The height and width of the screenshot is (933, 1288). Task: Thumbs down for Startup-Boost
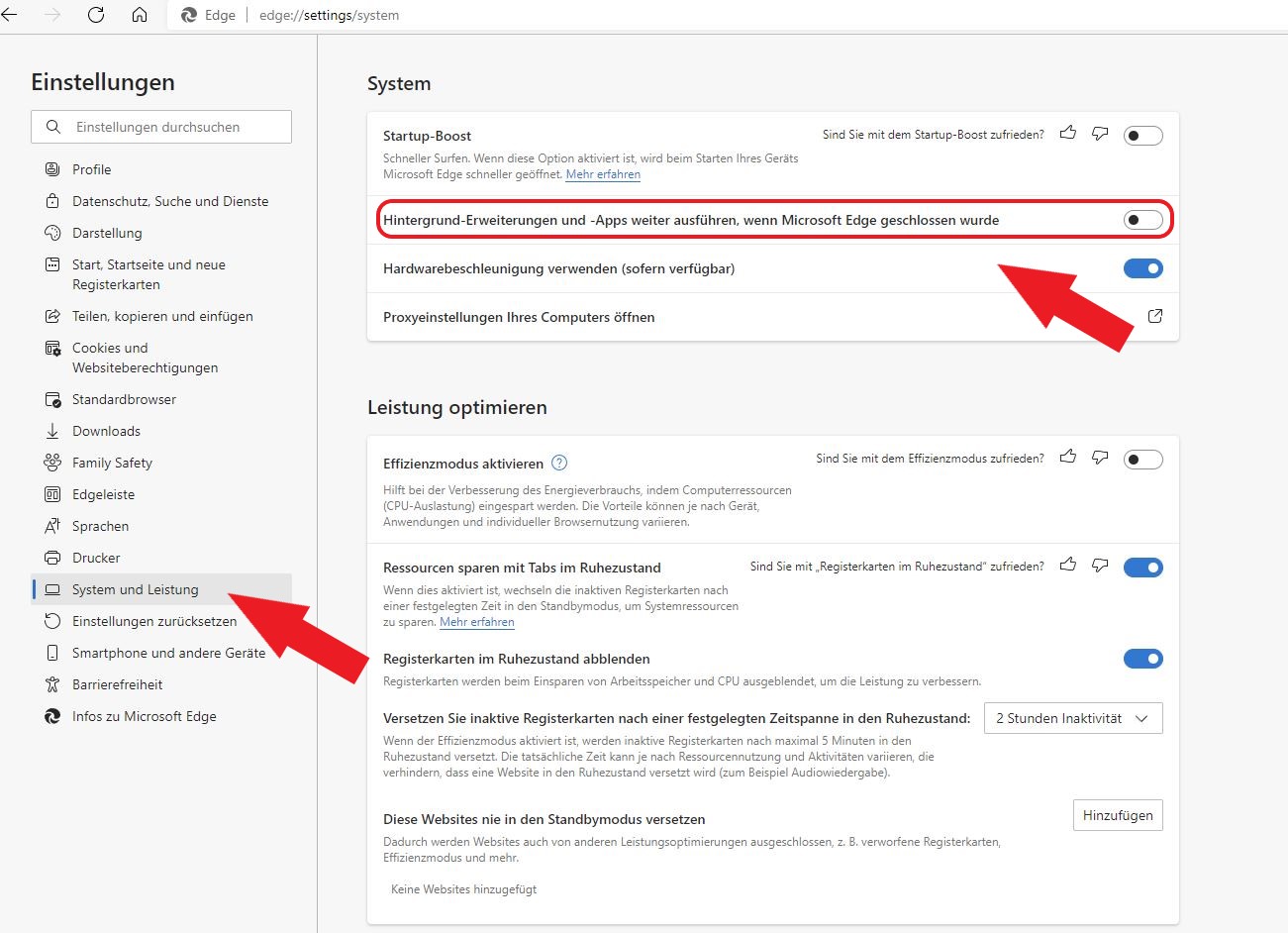[x=1100, y=133]
